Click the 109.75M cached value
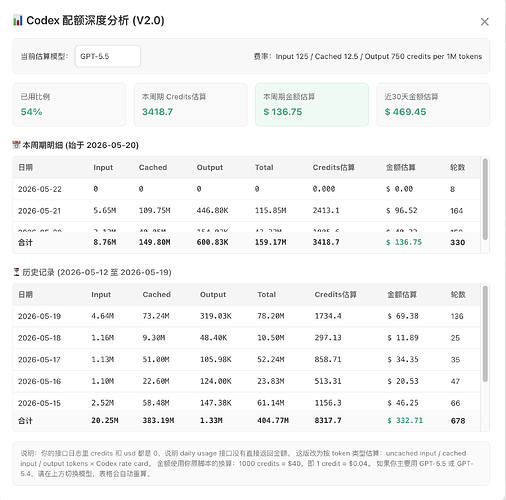The height and width of the screenshot is (500, 506). pyautogui.click(x=154, y=211)
